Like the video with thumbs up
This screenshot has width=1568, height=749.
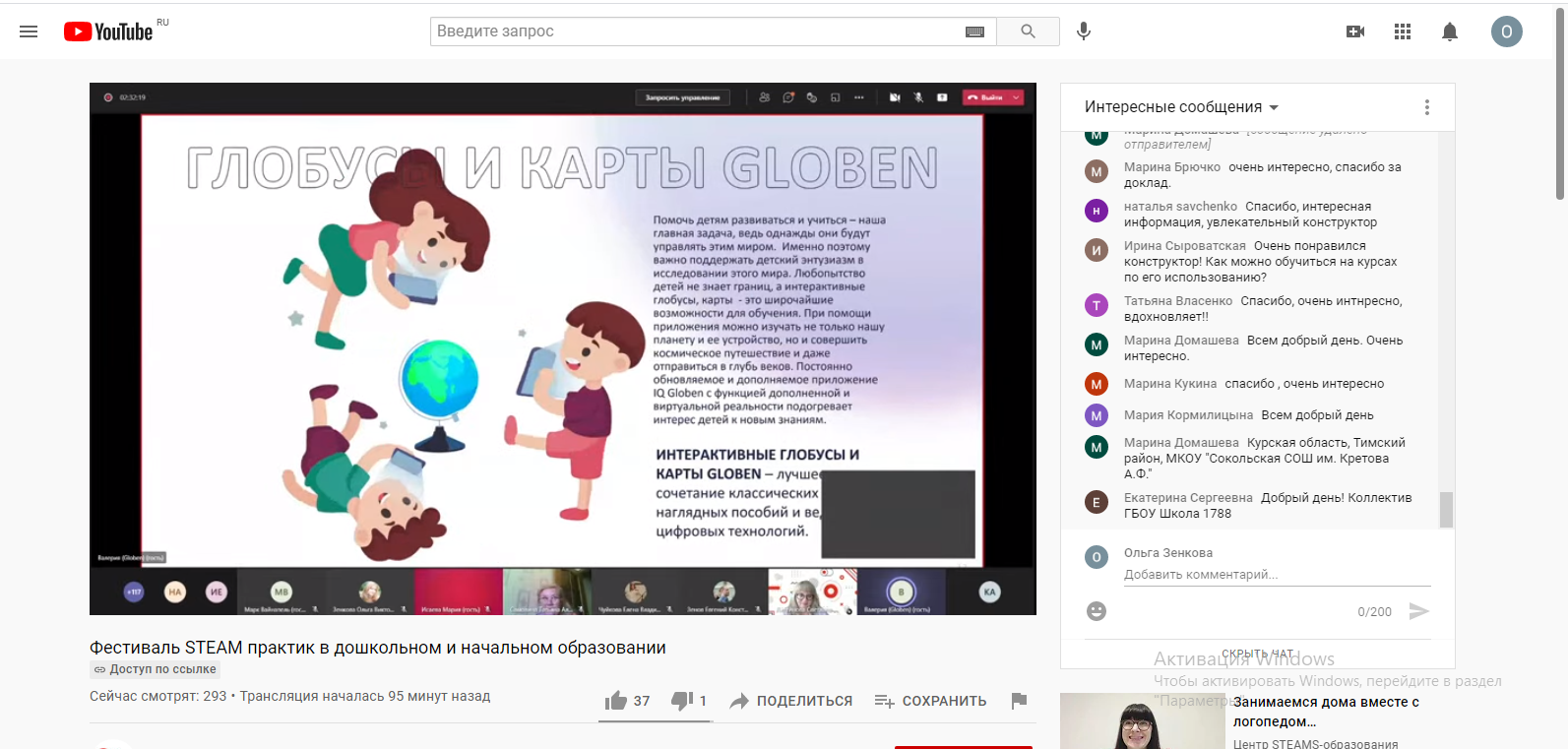pyautogui.click(x=617, y=701)
